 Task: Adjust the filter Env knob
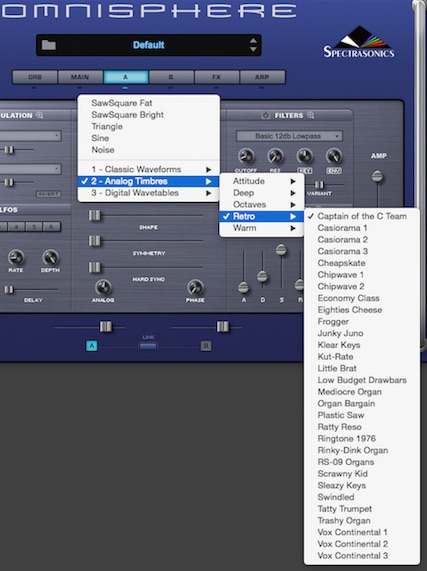[334, 156]
